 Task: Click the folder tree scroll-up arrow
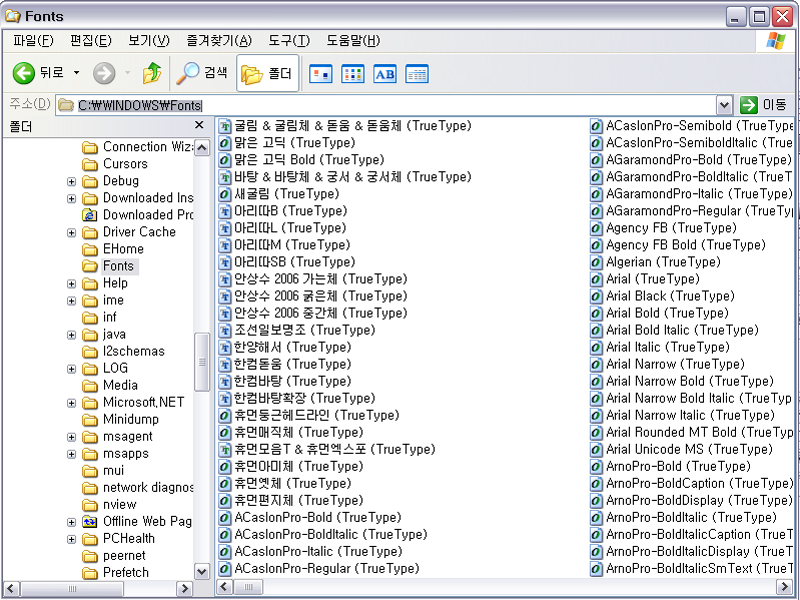(202, 148)
